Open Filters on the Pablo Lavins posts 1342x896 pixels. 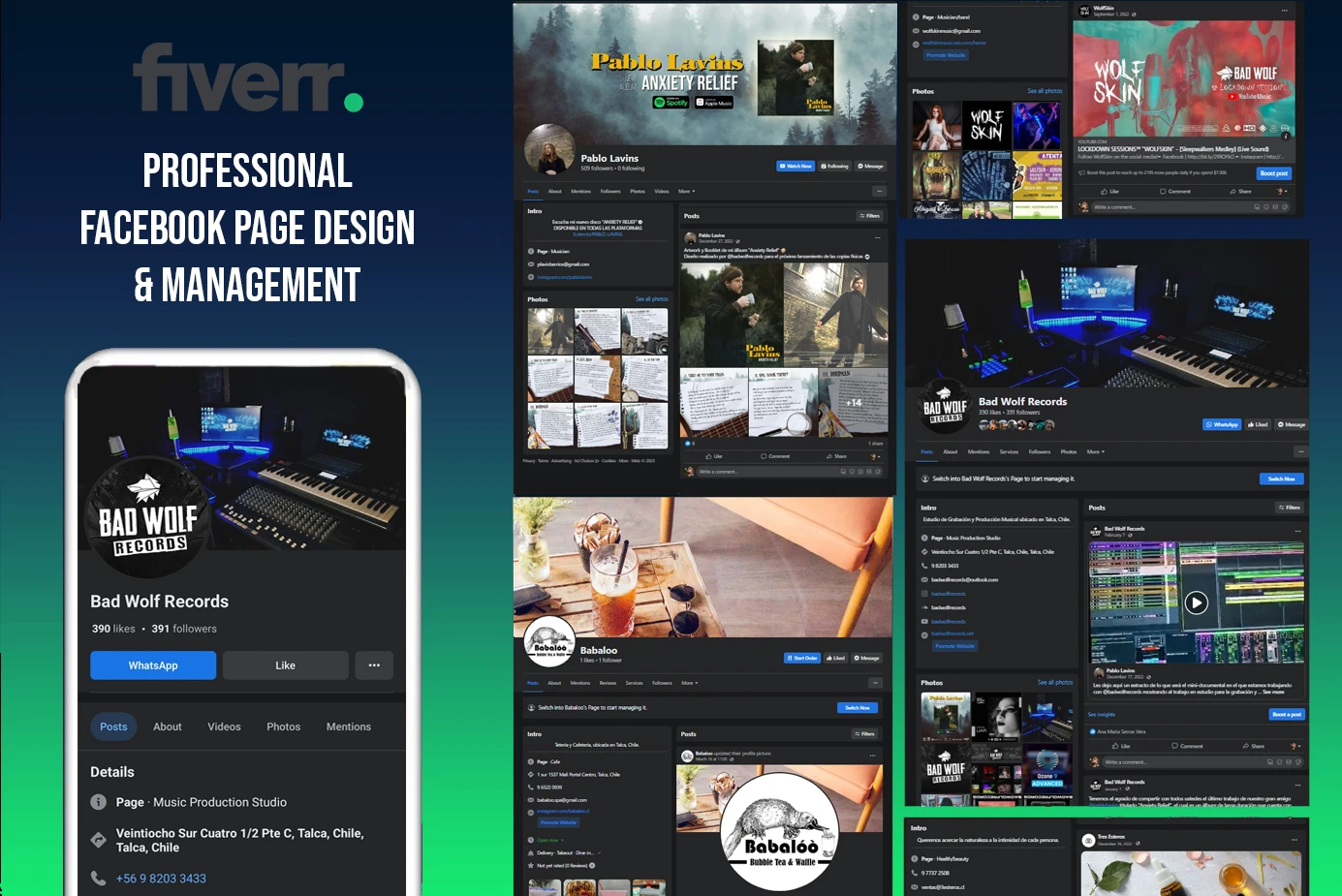(x=869, y=216)
